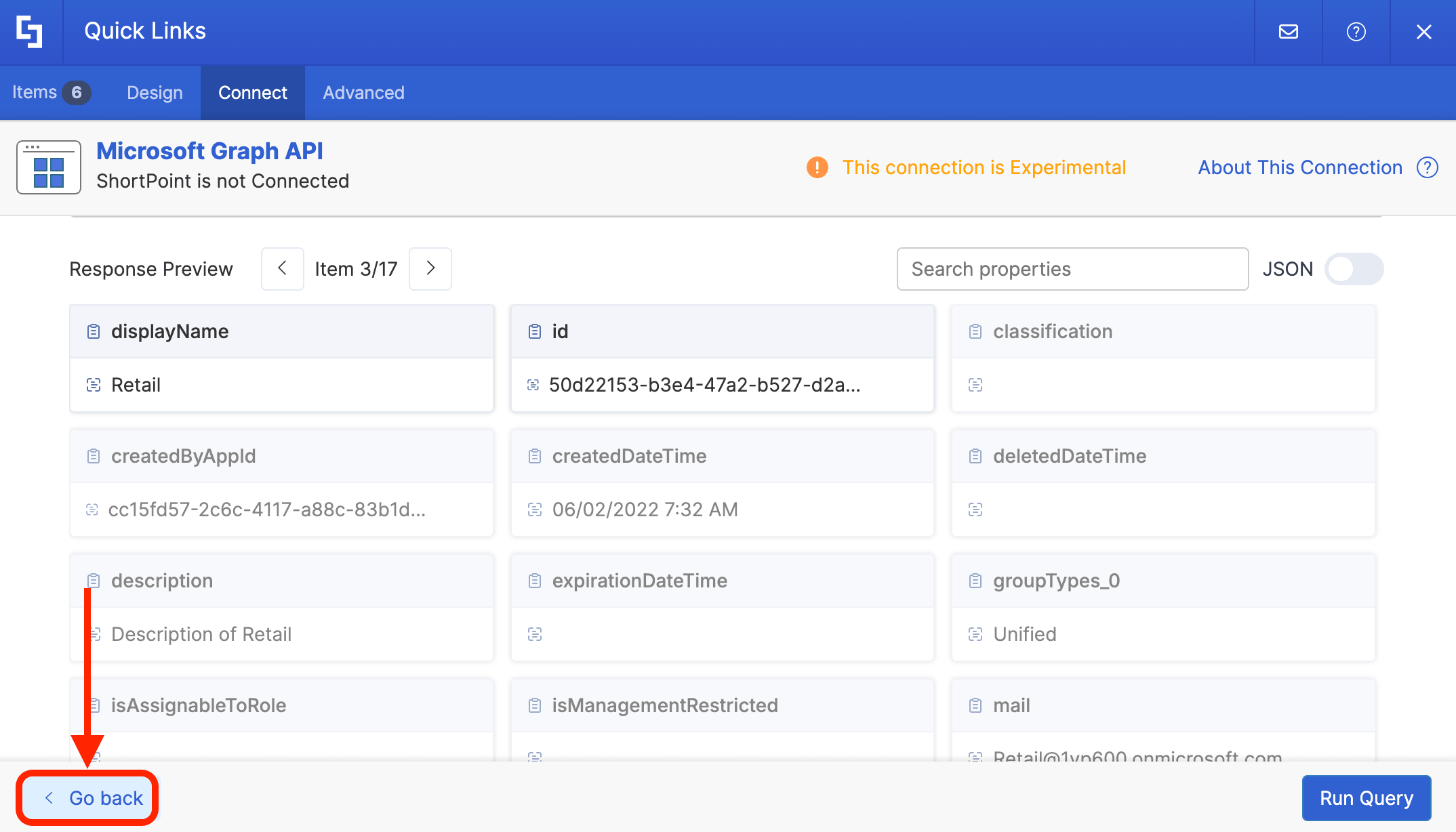Click the empty expirationDateTime value icon
This screenshot has height=832, width=1456.
[535, 634]
